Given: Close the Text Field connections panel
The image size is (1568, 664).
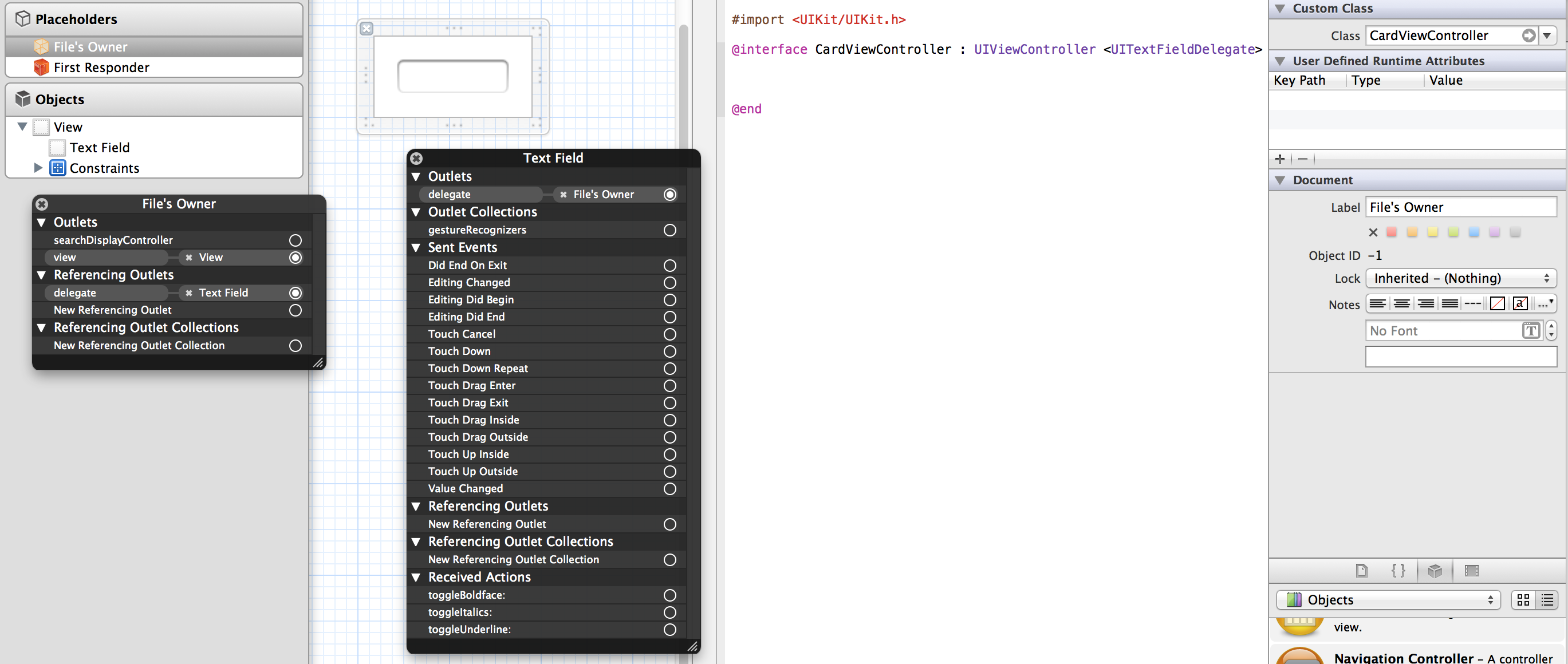Looking at the screenshot, I should 416,158.
